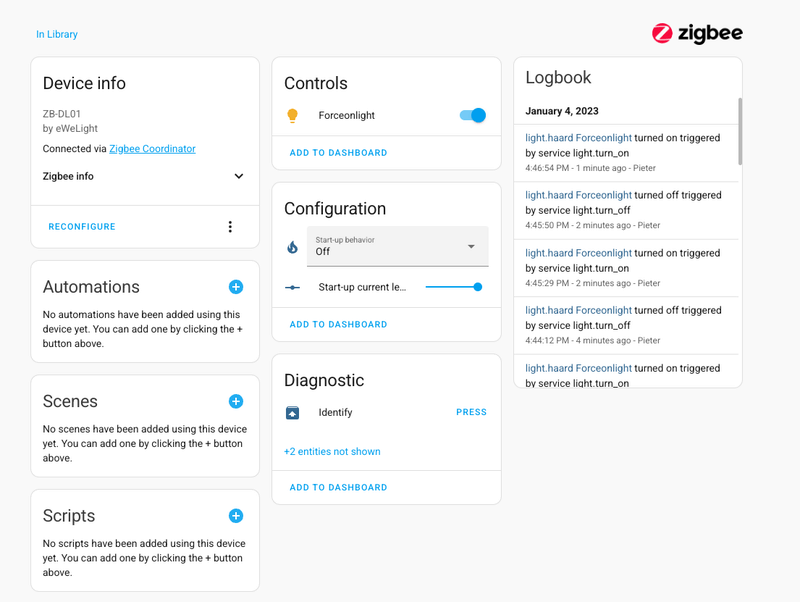The height and width of the screenshot is (602, 800).
Task: Expand the Zigbee info section
Action: (x=238, y=176)
